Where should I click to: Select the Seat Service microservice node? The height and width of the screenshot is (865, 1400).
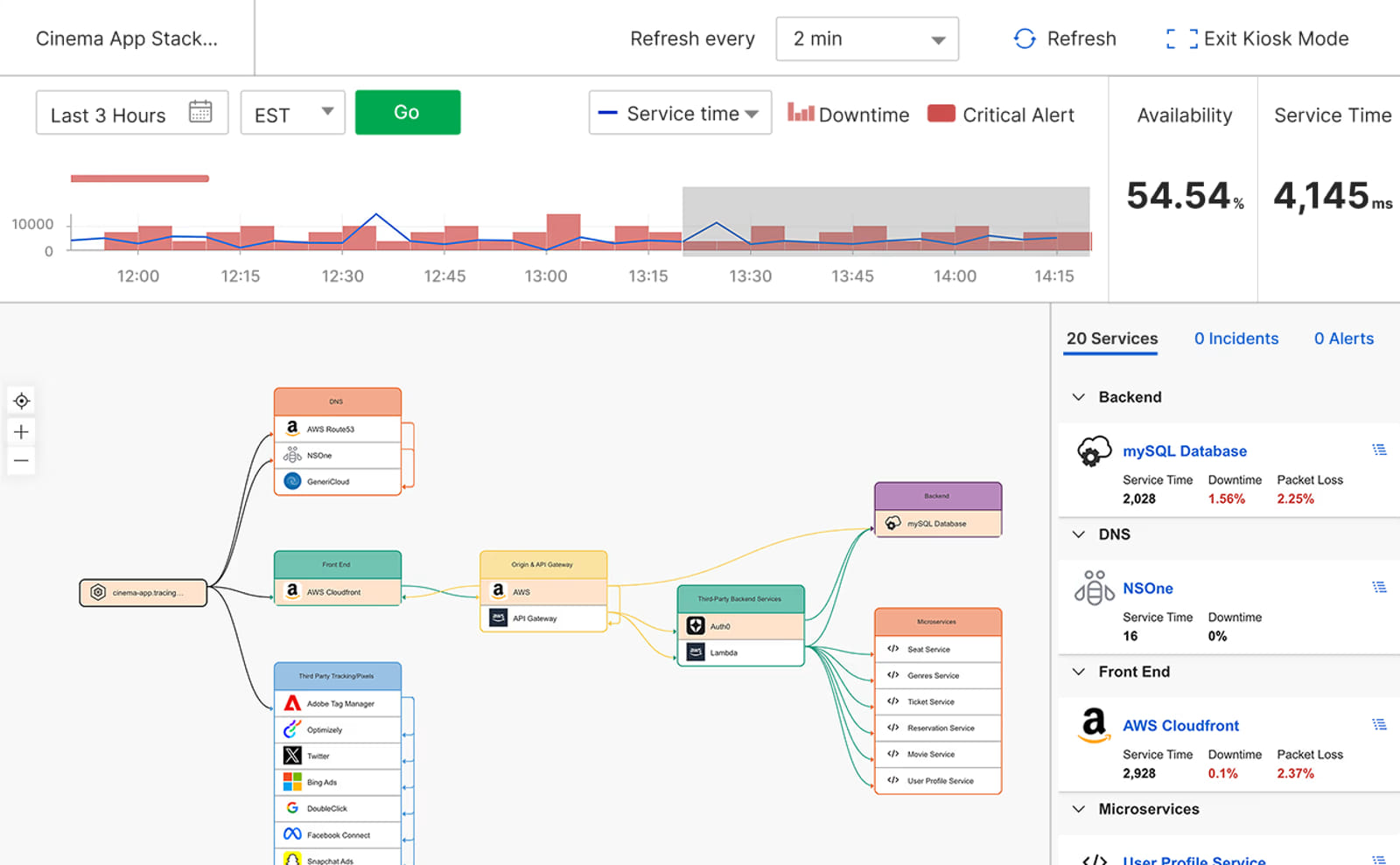pos(938,650)
